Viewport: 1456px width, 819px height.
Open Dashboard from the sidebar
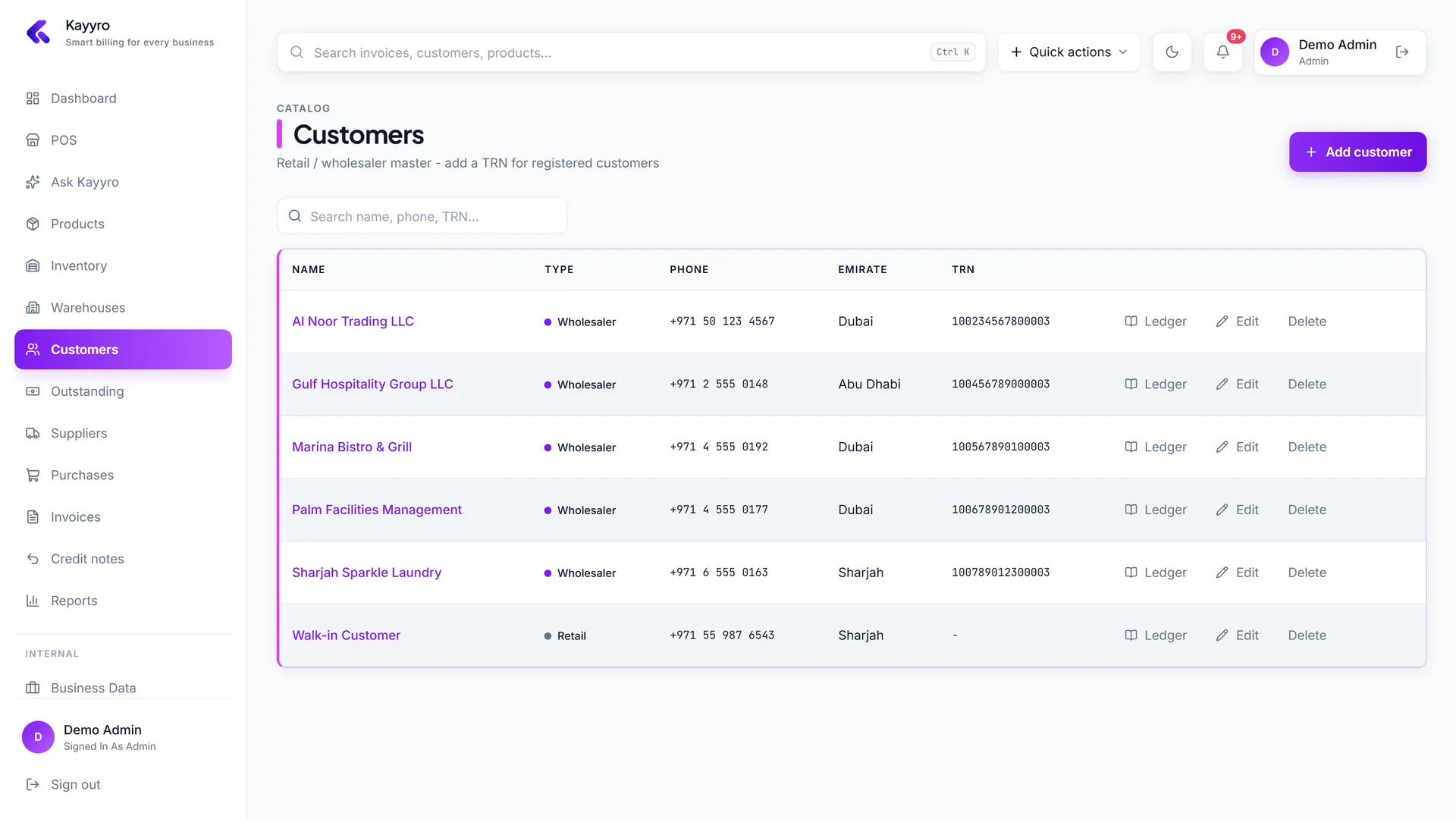pos(123,99)
